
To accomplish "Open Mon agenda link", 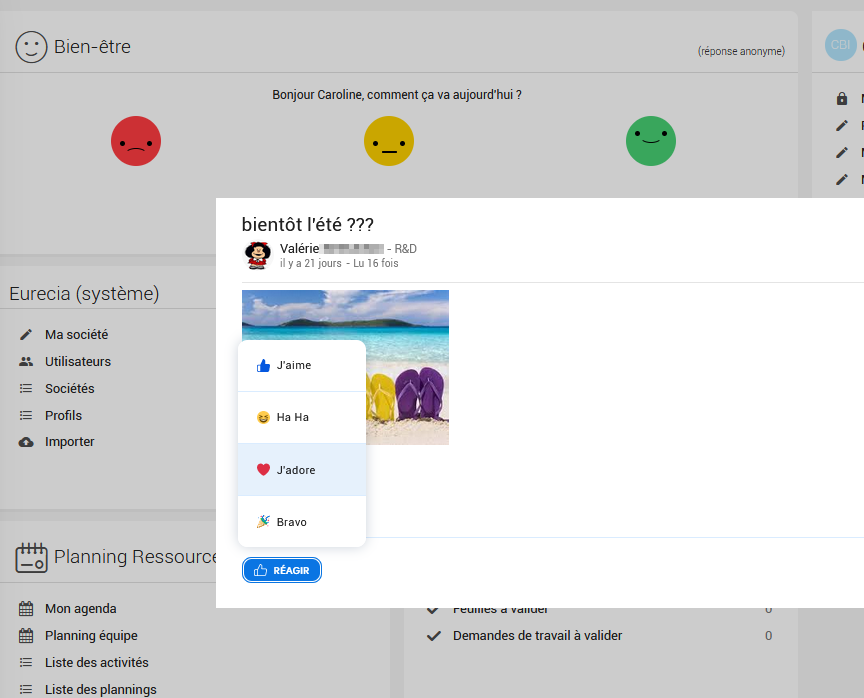I will coord(81,609).
